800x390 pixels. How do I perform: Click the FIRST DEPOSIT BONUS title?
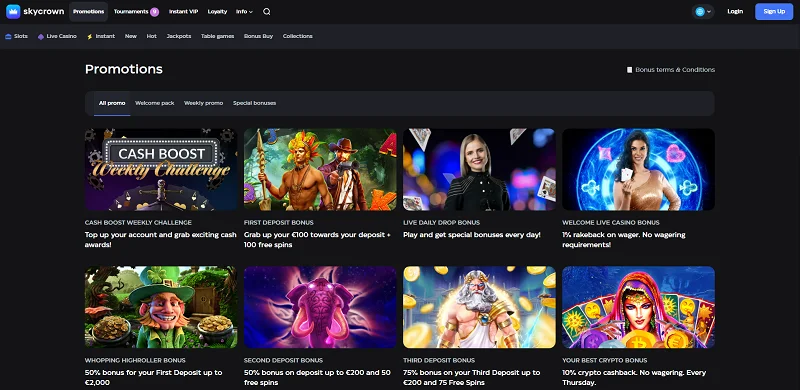pyautogui.click(x=279, y=223)
